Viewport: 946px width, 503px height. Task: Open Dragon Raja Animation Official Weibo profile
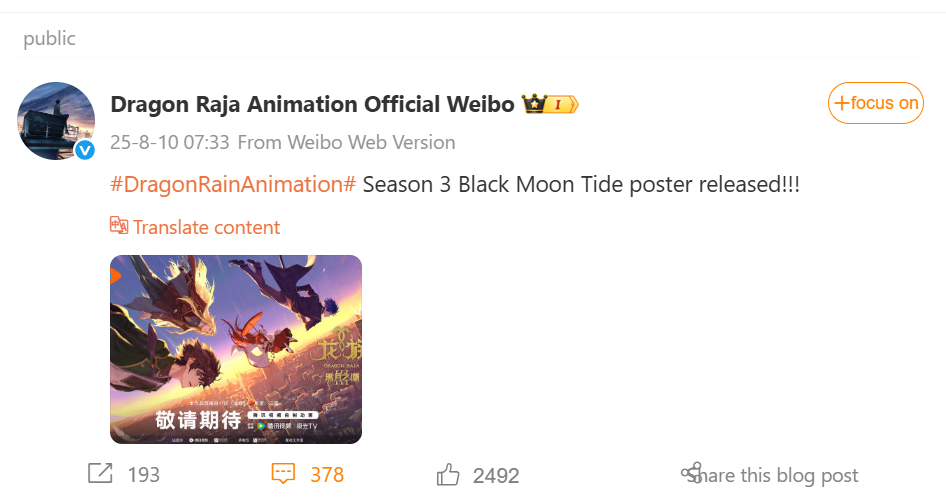click(312, 104)
